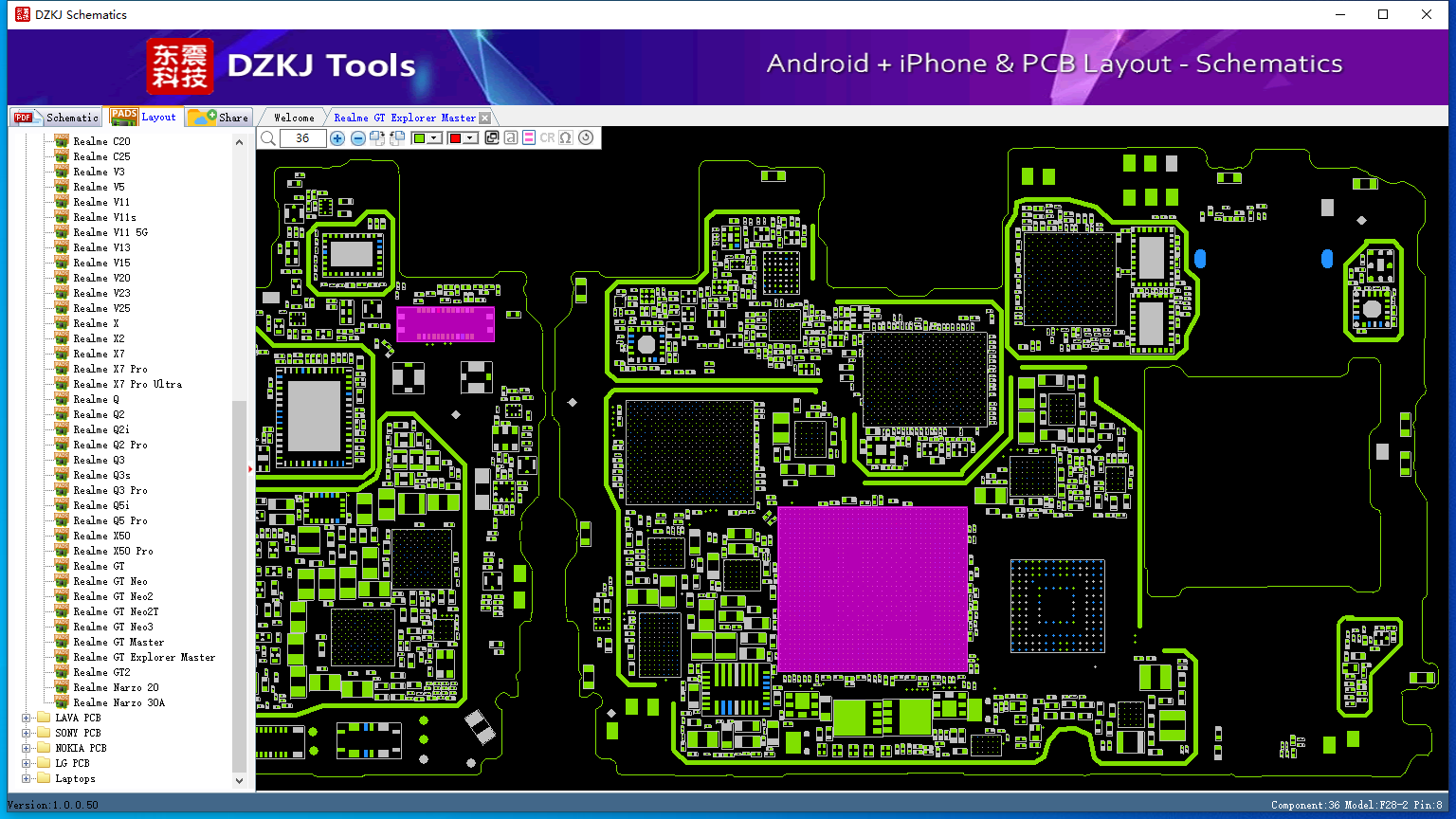This screenshot has height=819, width=1456.
Task: Select Realme GT Master in the tree
Action: coord(119,643)
